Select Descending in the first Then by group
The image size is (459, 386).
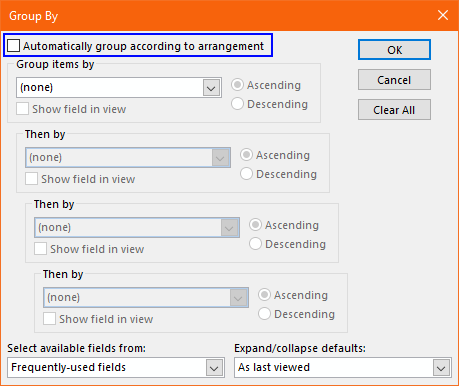[246, 174]
